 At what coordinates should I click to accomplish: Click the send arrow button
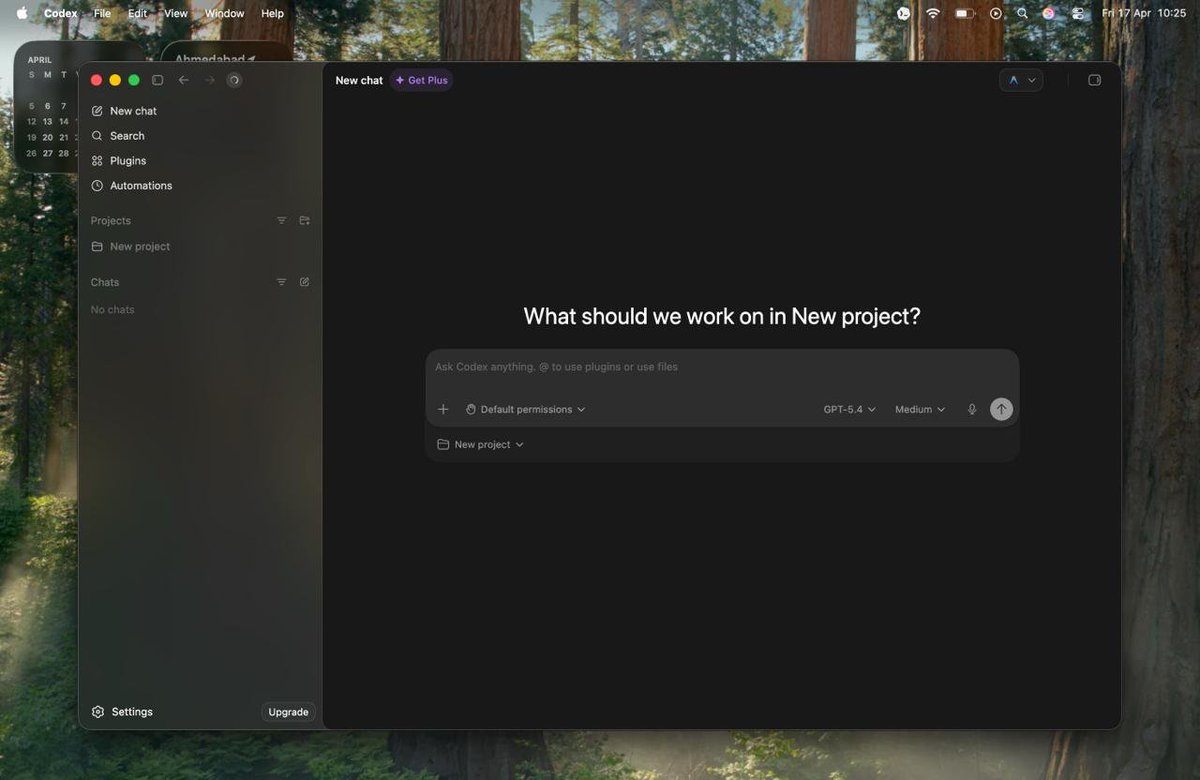[x=1001, y=410]
